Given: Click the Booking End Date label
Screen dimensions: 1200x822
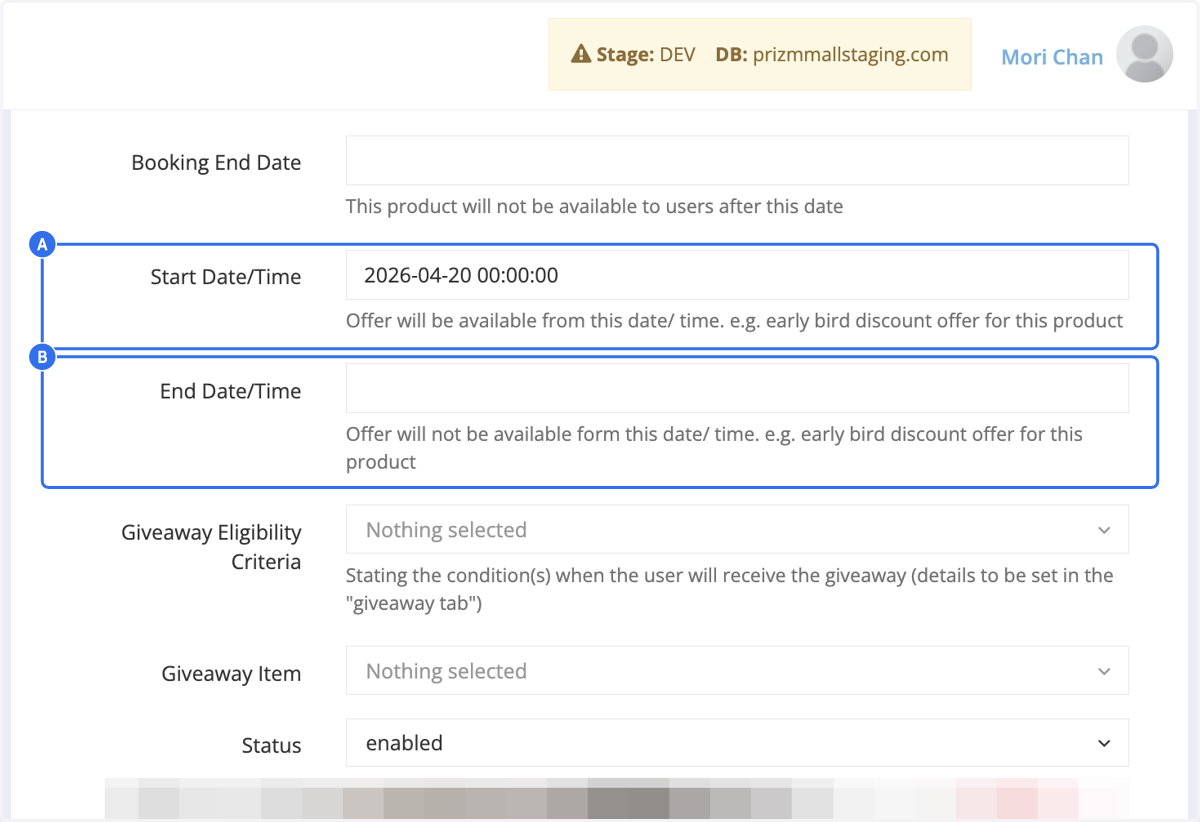Looking at the screenshot, I should click(216, 162).
